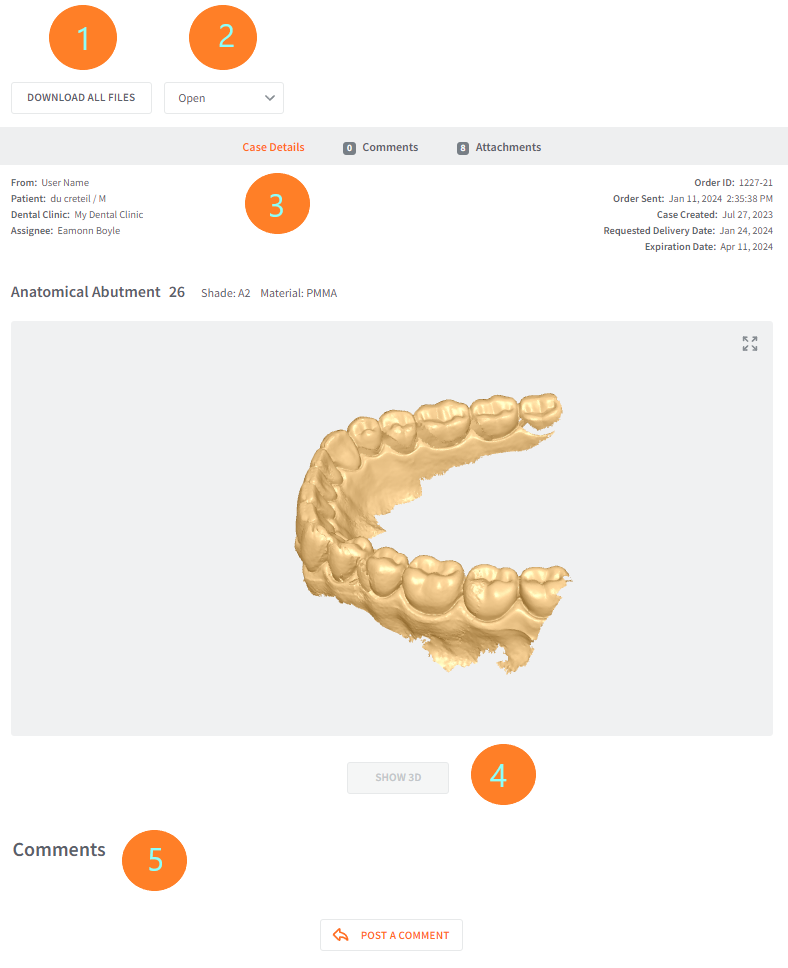Image resolution: width=788 pixels, height=968 pixels.
Task: Click the Post a Comment button
Action: coord(392,935)
